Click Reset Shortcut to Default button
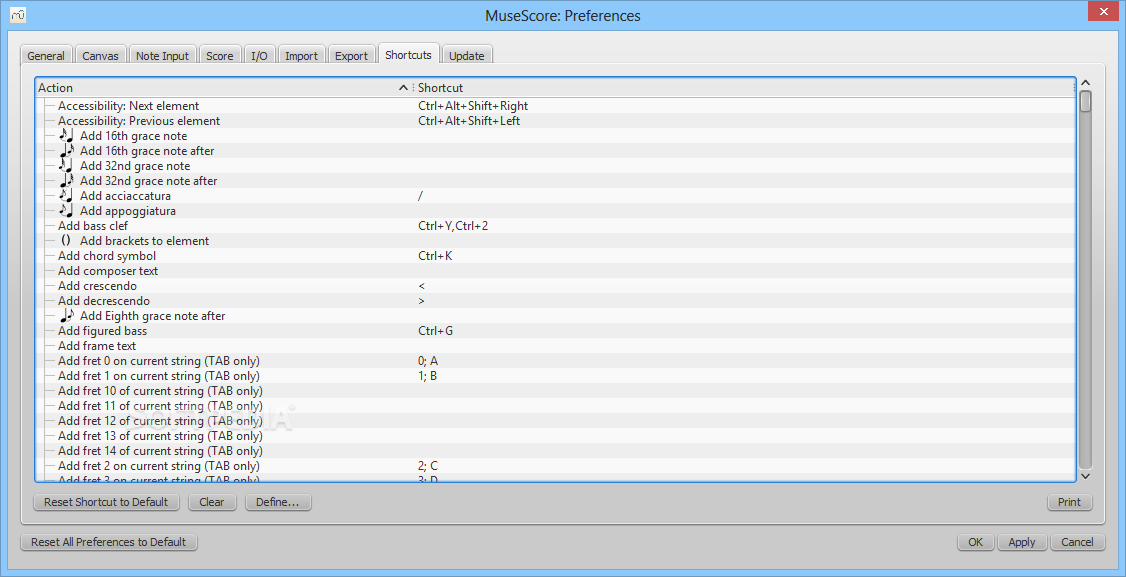This screenshot has width=1126, height=577. [x=106, y=502]
